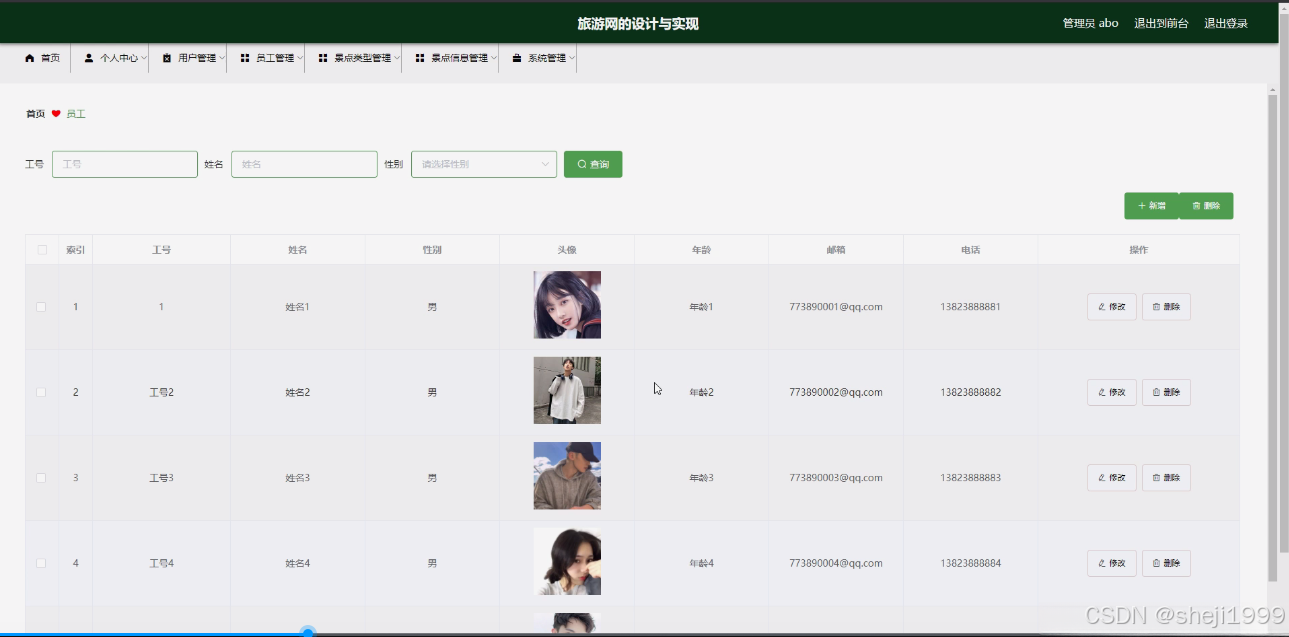This screenshot has width=1289, height=637.
Task: Go to 首页 in the navigation bar
Action: click(42, 58)
